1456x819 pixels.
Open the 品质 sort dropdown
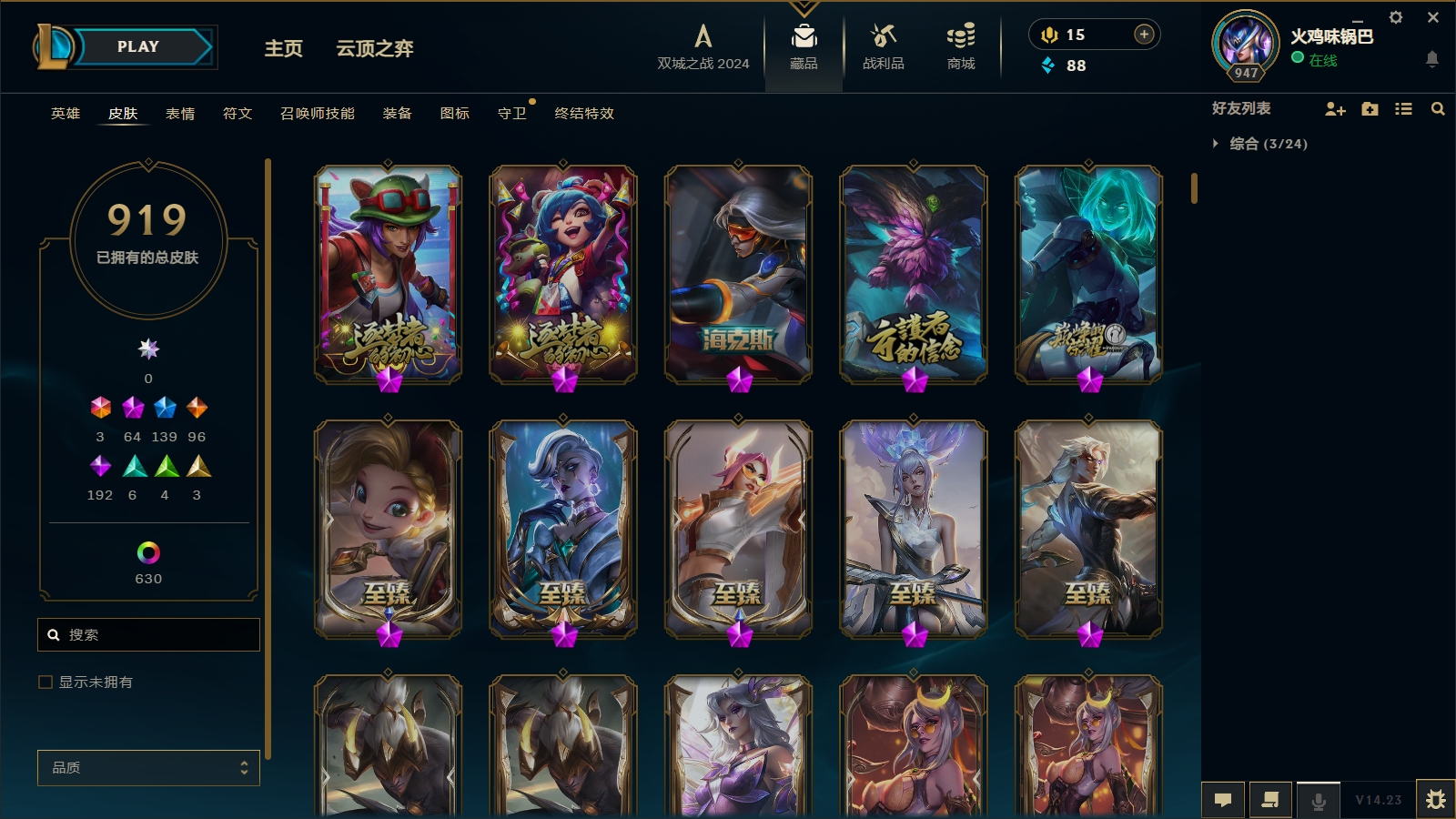click(x=148, y=767)
